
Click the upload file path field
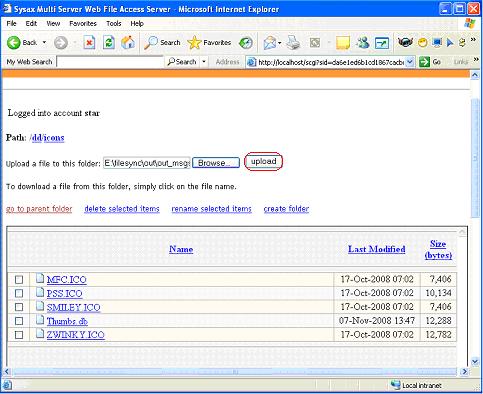click(x=147, y=163)
